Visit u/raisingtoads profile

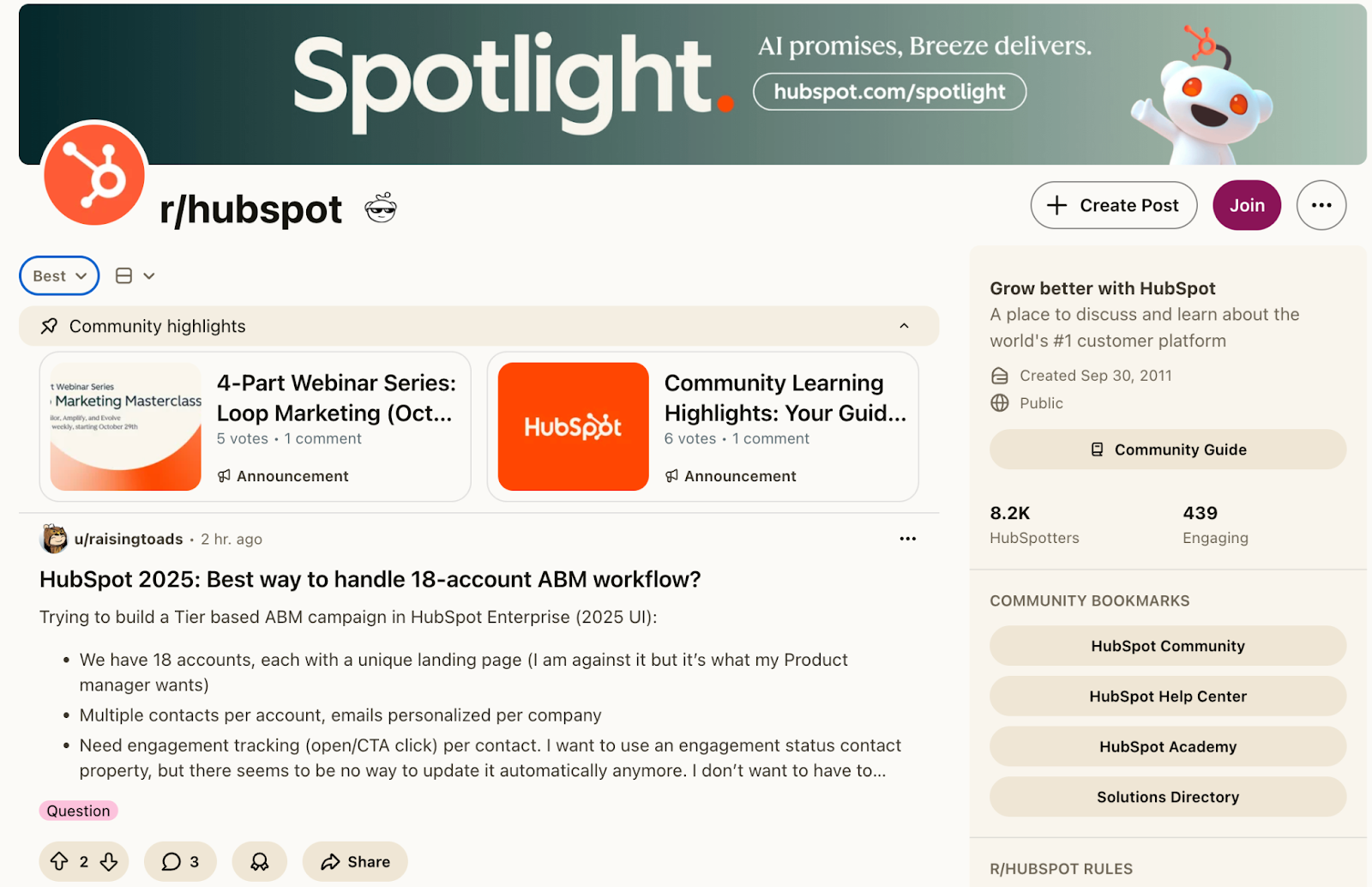[x=127, y=539]
